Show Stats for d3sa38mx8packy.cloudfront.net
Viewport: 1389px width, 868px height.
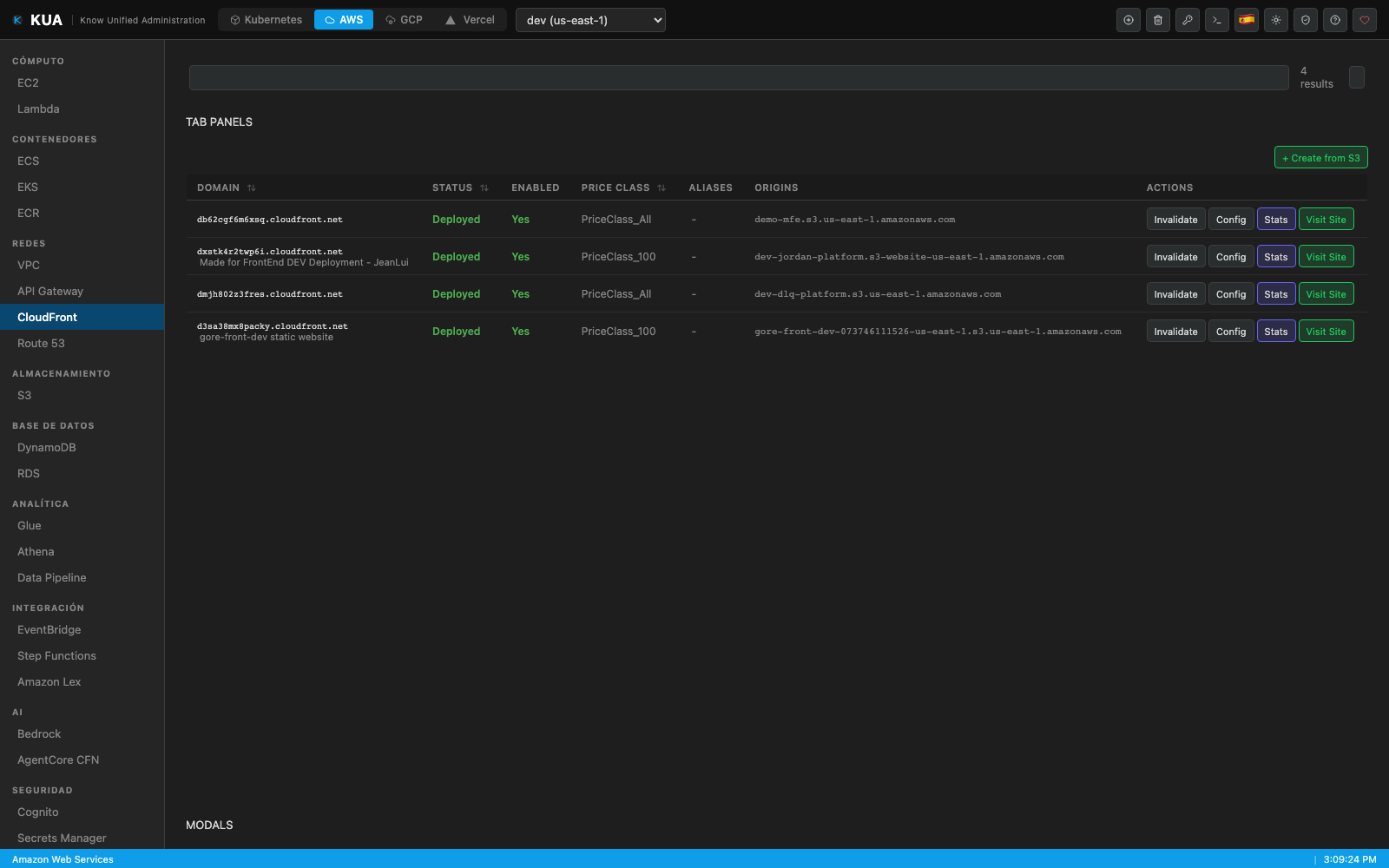click(x=1276, y=332)
